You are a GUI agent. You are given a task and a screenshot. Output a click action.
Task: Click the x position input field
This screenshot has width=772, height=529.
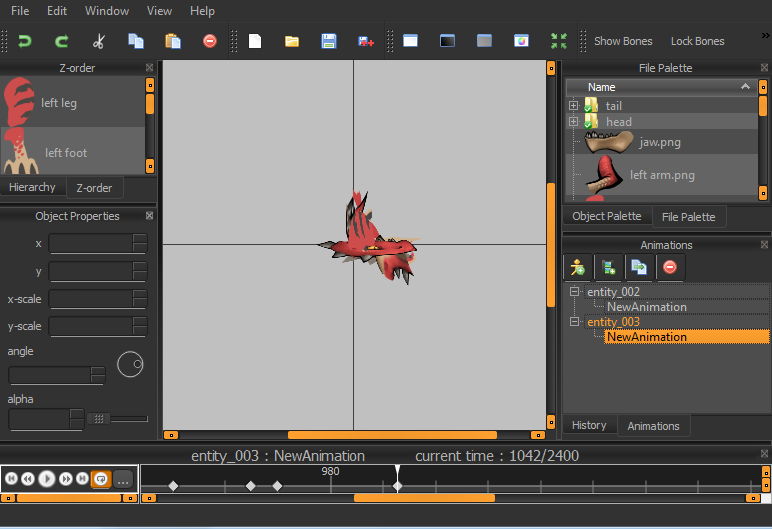(91, 244)
